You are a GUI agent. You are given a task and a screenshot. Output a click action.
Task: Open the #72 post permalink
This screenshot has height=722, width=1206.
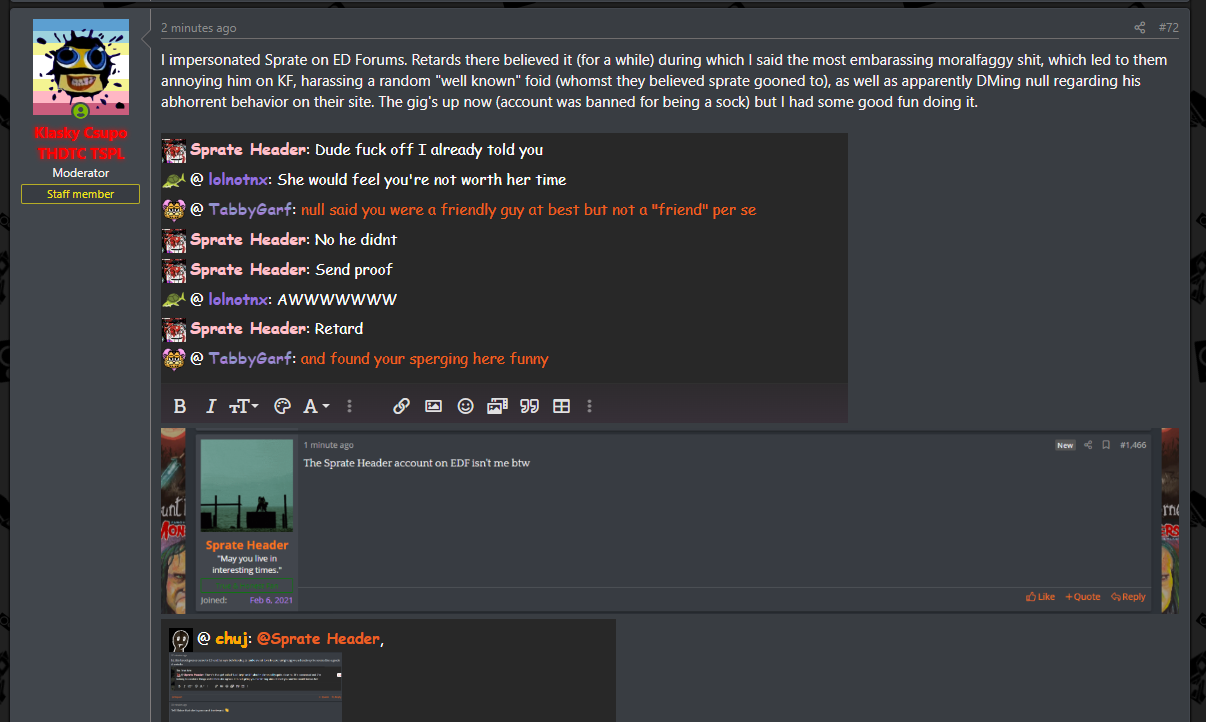coord(1169,27)
